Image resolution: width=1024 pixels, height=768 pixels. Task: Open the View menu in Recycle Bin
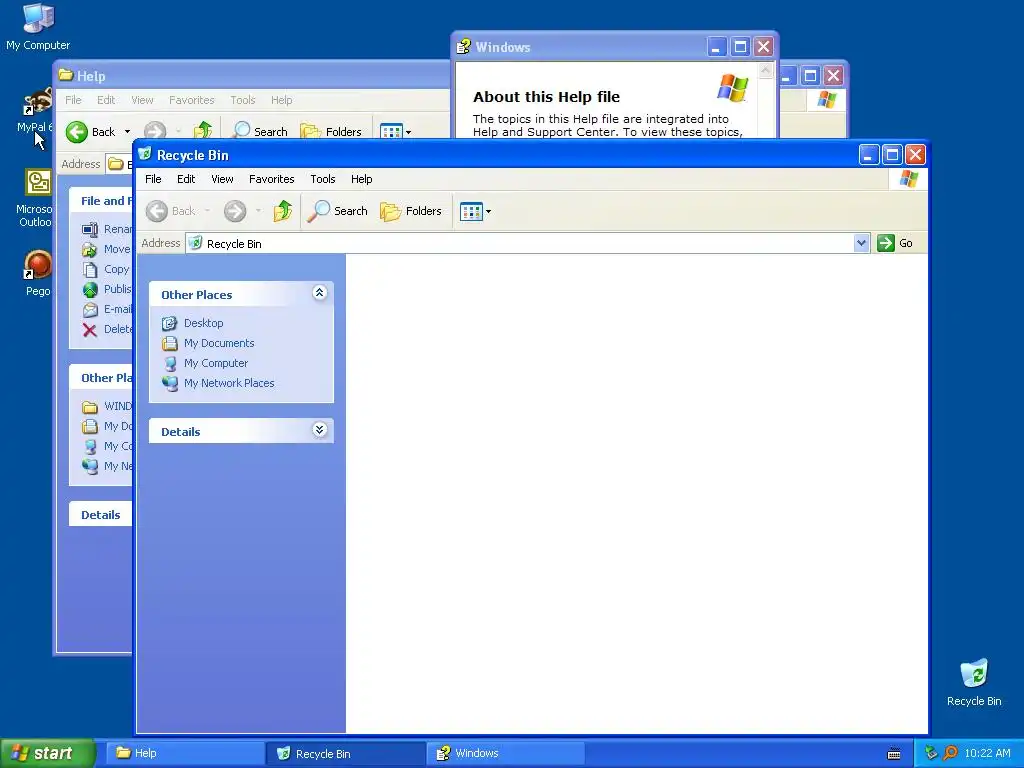pyautogui.click(x=222, y=179)
